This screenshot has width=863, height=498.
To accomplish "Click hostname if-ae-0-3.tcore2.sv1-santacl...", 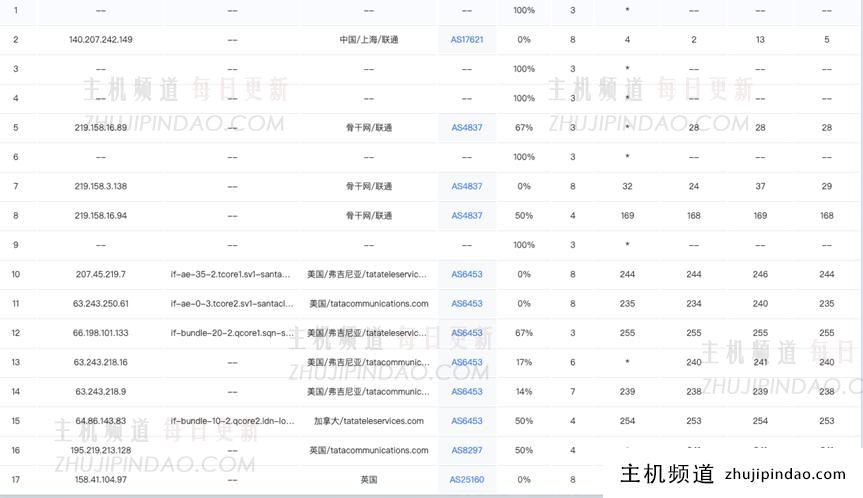I will click(x=232, y=304).
